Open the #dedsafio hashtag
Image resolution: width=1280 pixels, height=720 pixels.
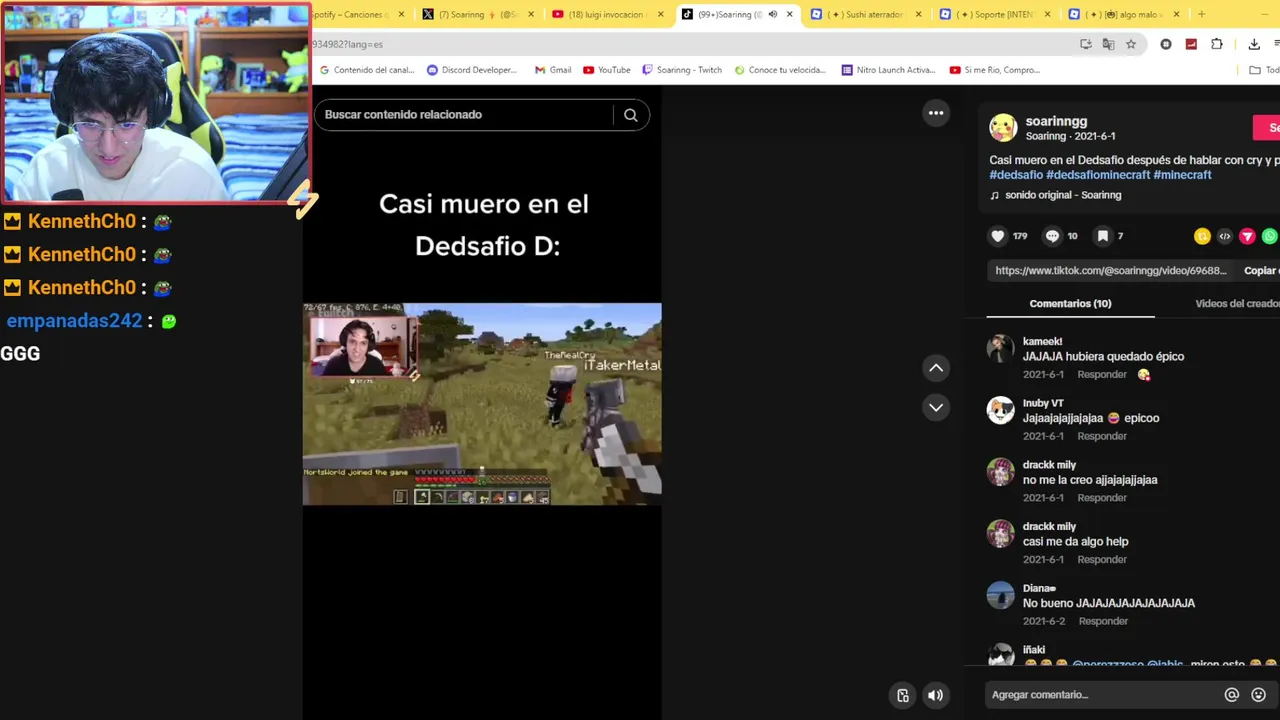coord(1016,175)
